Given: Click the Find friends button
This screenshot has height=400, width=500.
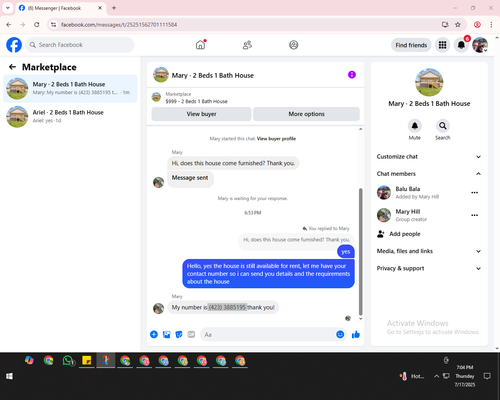Looking at the screenshot, I should coord(411,45).
